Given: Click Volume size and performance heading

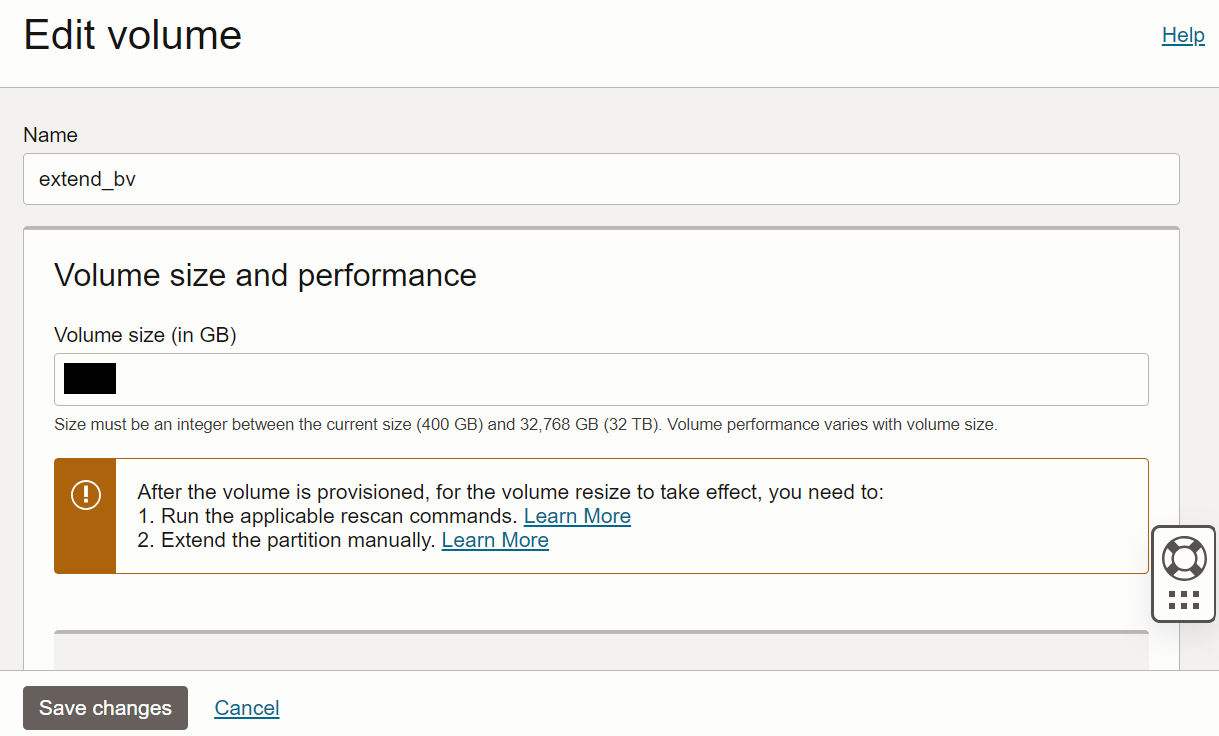Looking at the screenshot, I should [x=265, y=275].
